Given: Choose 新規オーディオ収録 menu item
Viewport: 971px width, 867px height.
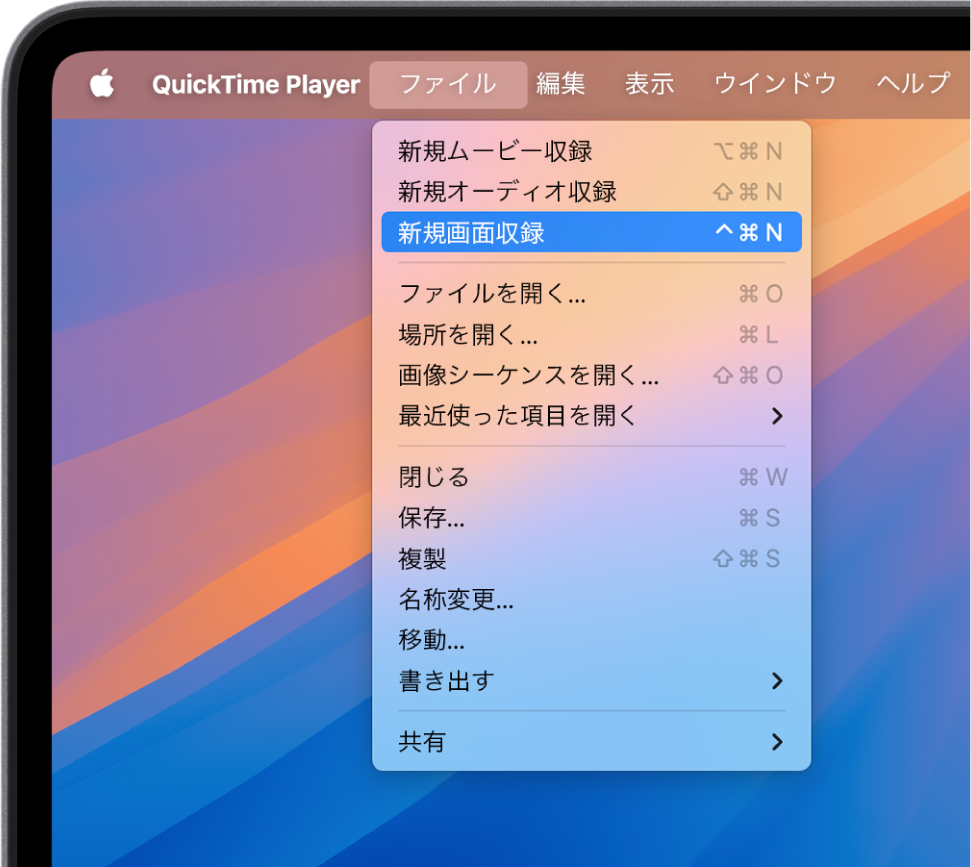Looking at the screenshot, I should pos(507,192).
